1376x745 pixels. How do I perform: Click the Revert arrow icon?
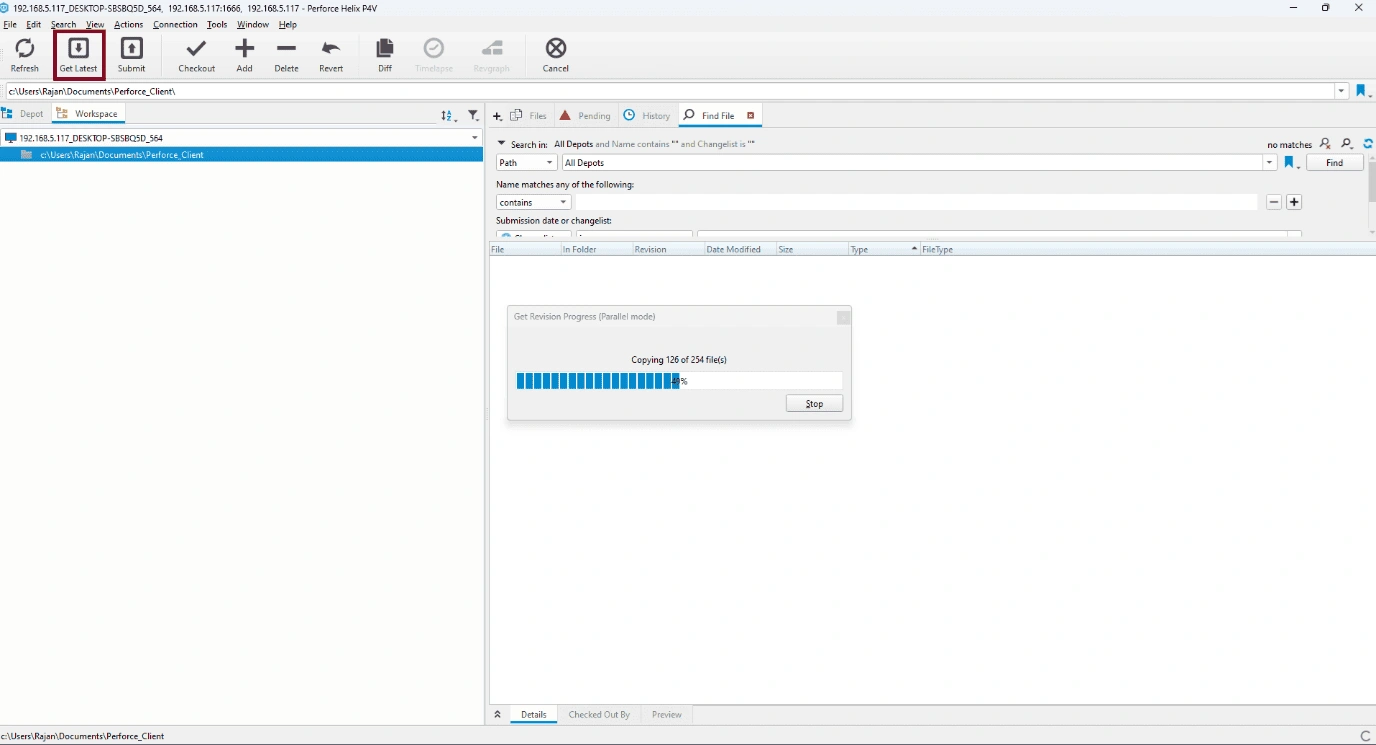pos(331,48)
